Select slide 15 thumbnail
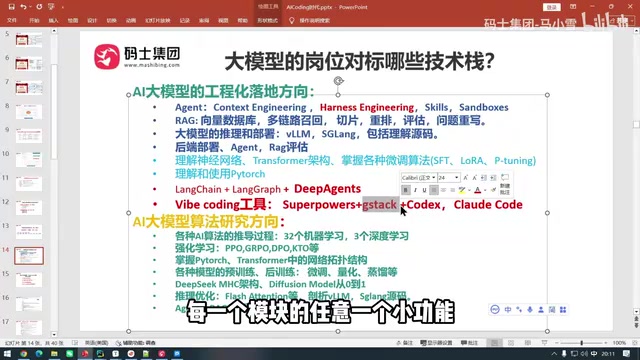 point(29,280)
